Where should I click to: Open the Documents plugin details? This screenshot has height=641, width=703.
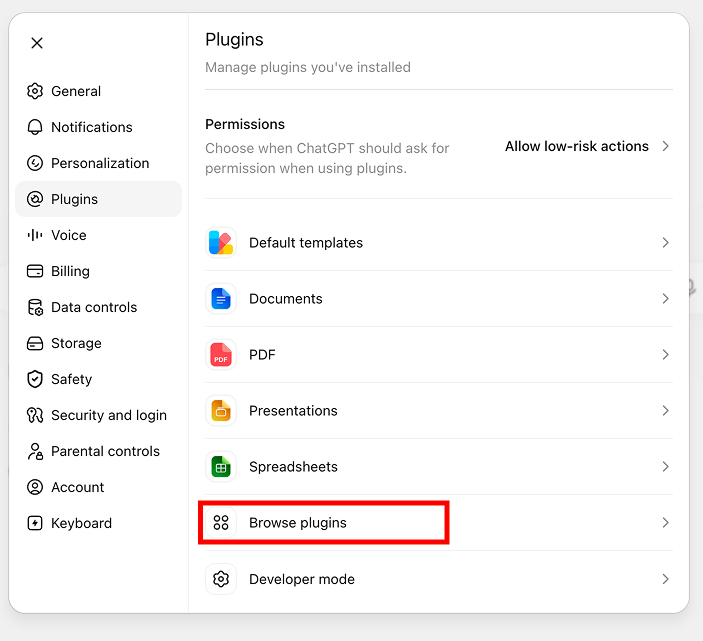[x=439, y=299]
